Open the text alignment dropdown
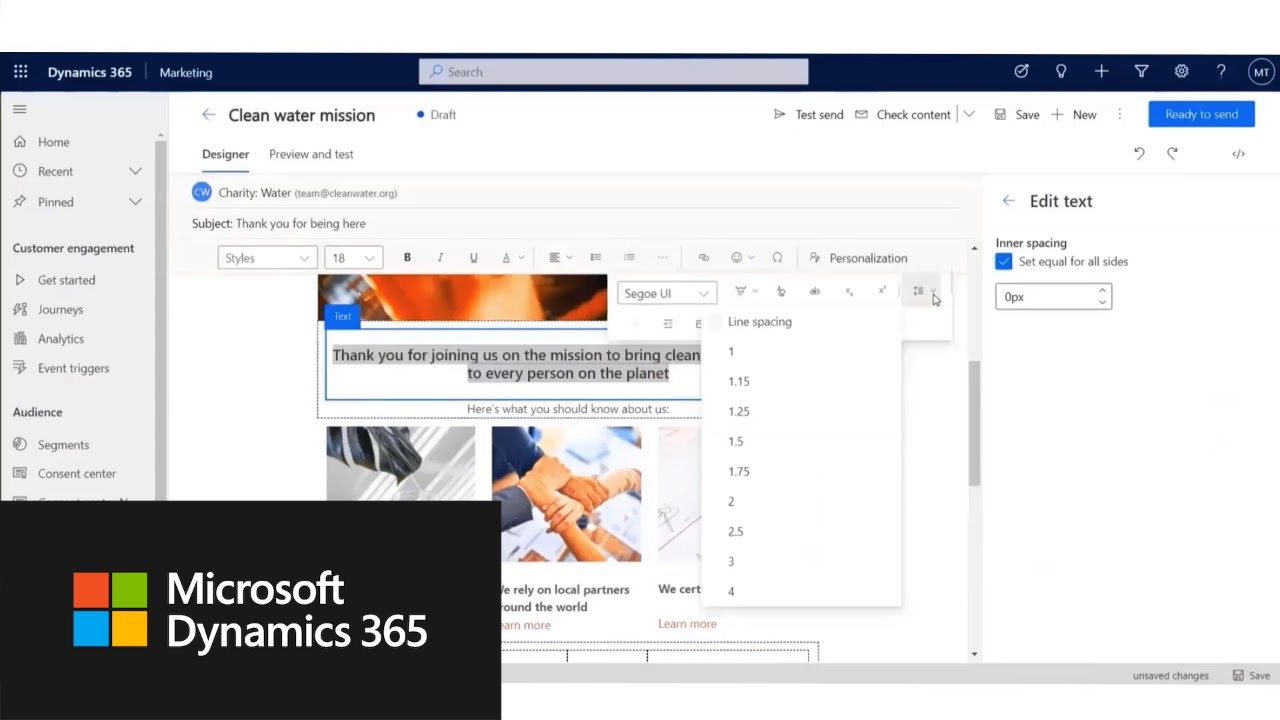This screenshot has height=720, width=1280. pyautogui.click(x=560, y=258)
